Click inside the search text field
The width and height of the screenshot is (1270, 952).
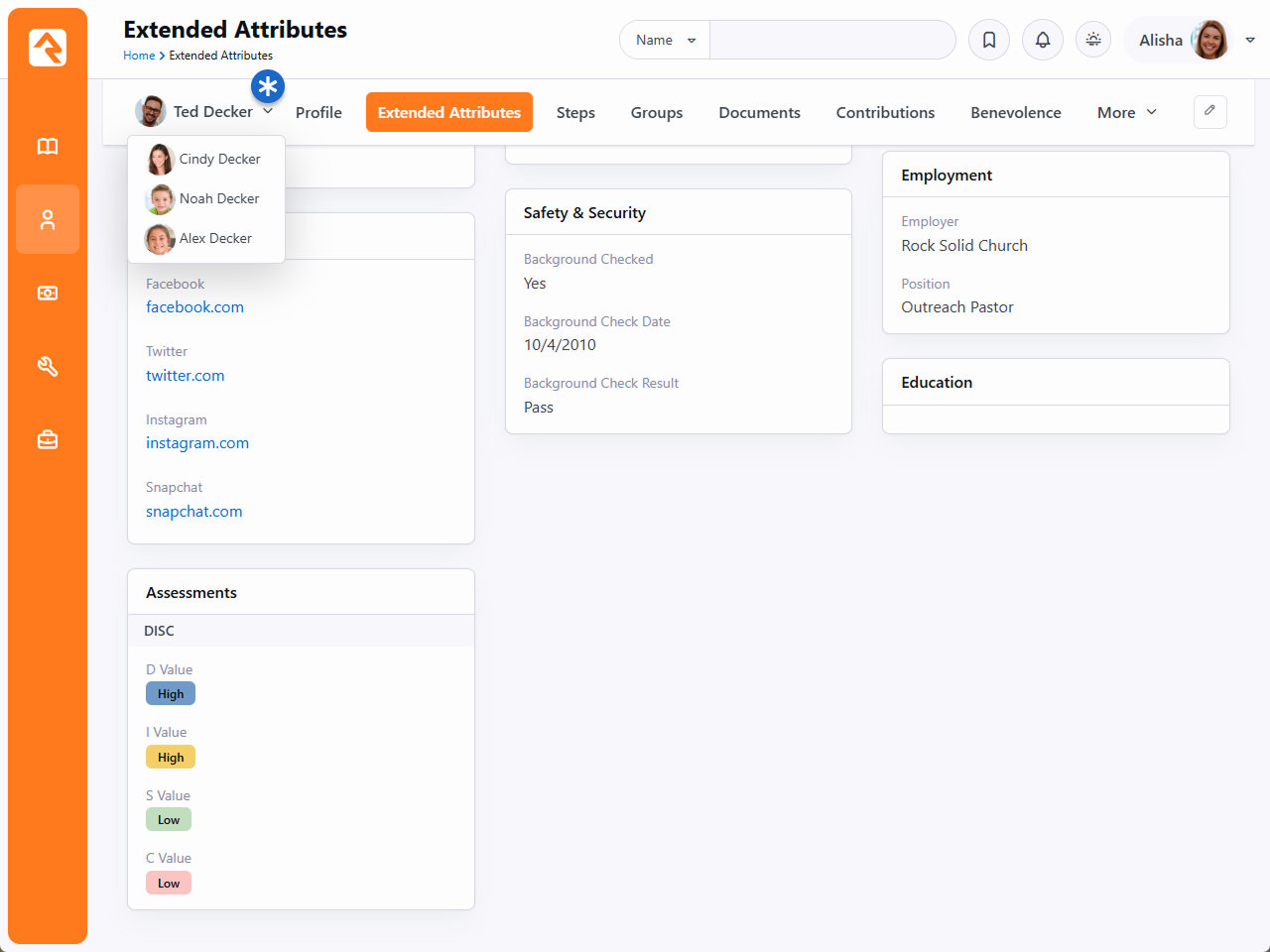[x=831, y=41]
